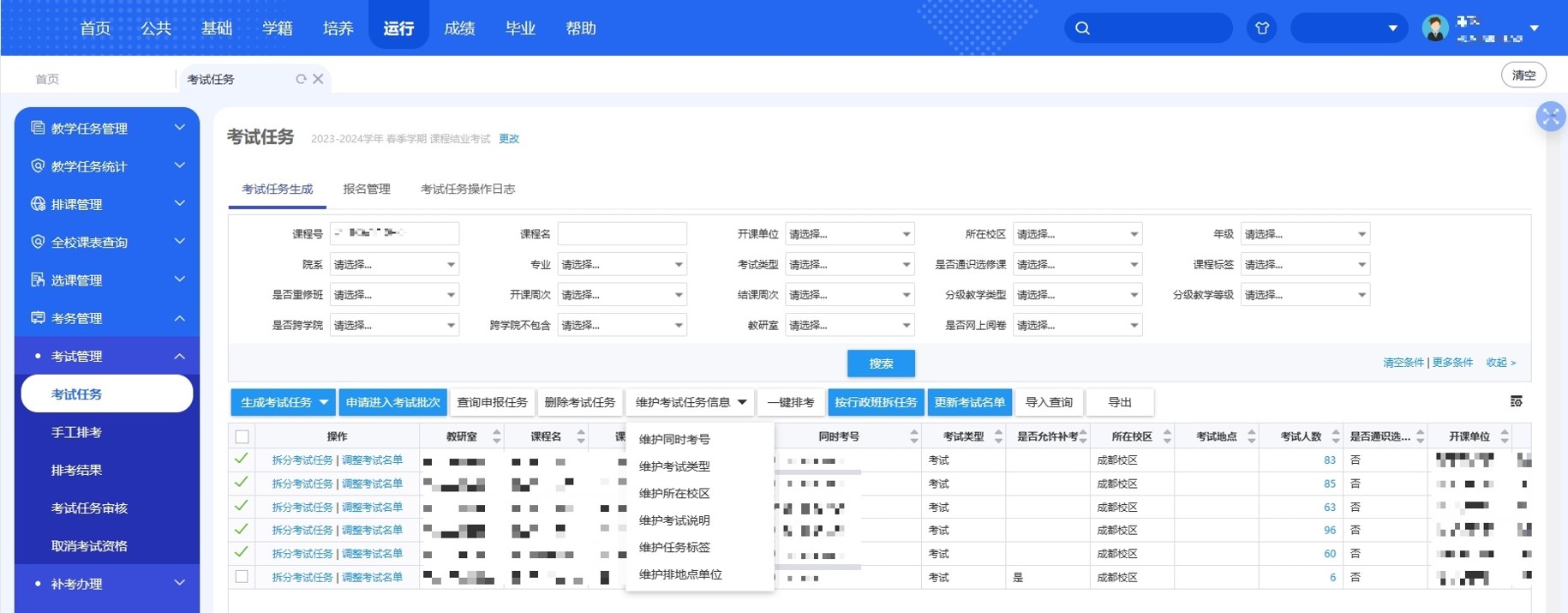This screenshot has height=613, width=1568.
Task: Sort by the 考试人数 column arrows
Action: [1336, 436]
